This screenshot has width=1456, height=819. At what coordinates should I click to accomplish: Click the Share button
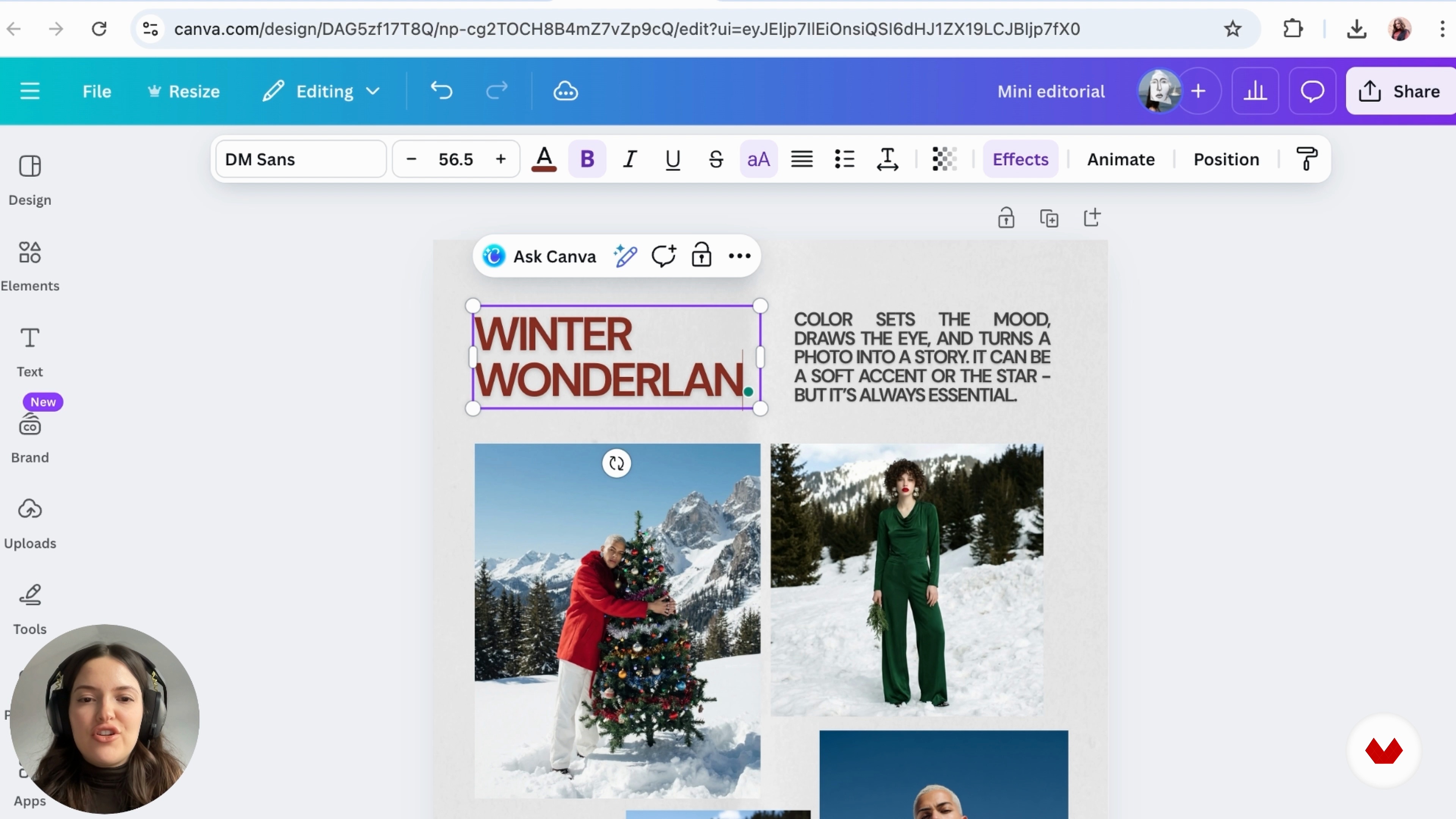pos(1400,91)
